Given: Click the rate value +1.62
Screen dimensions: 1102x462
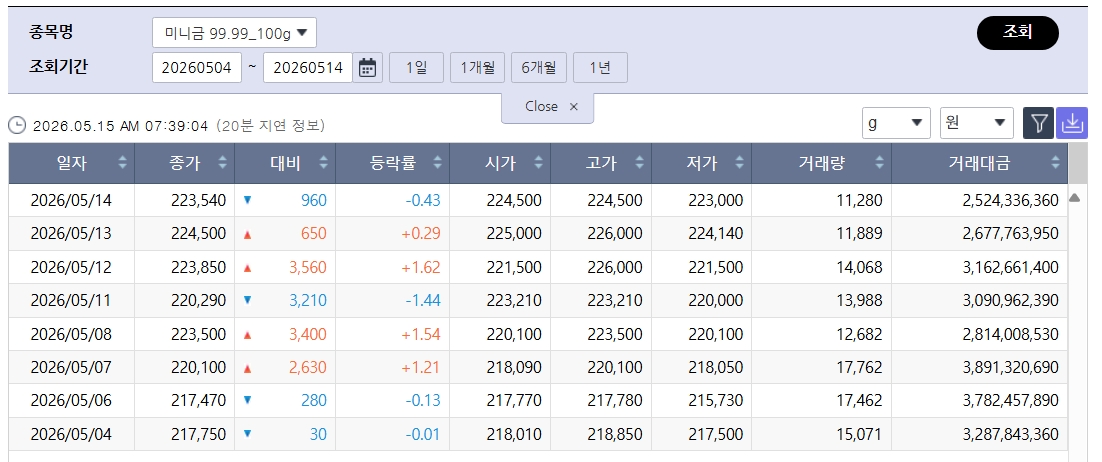Looking at the screenshot, I should pos(421,267).
